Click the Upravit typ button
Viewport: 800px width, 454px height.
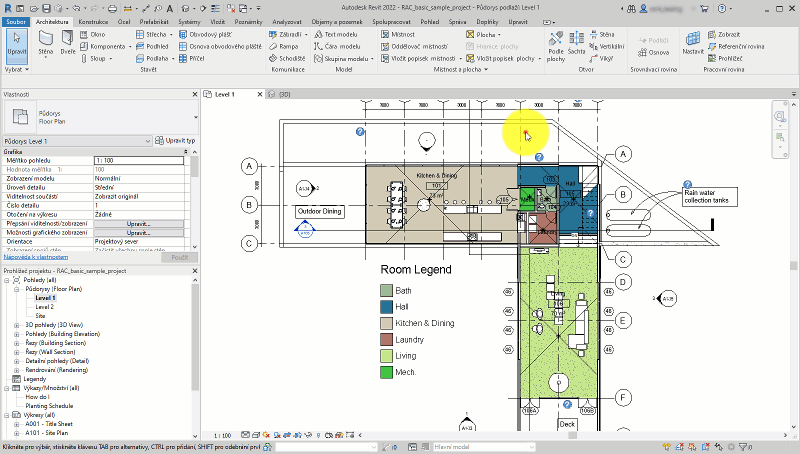point(176,141)
